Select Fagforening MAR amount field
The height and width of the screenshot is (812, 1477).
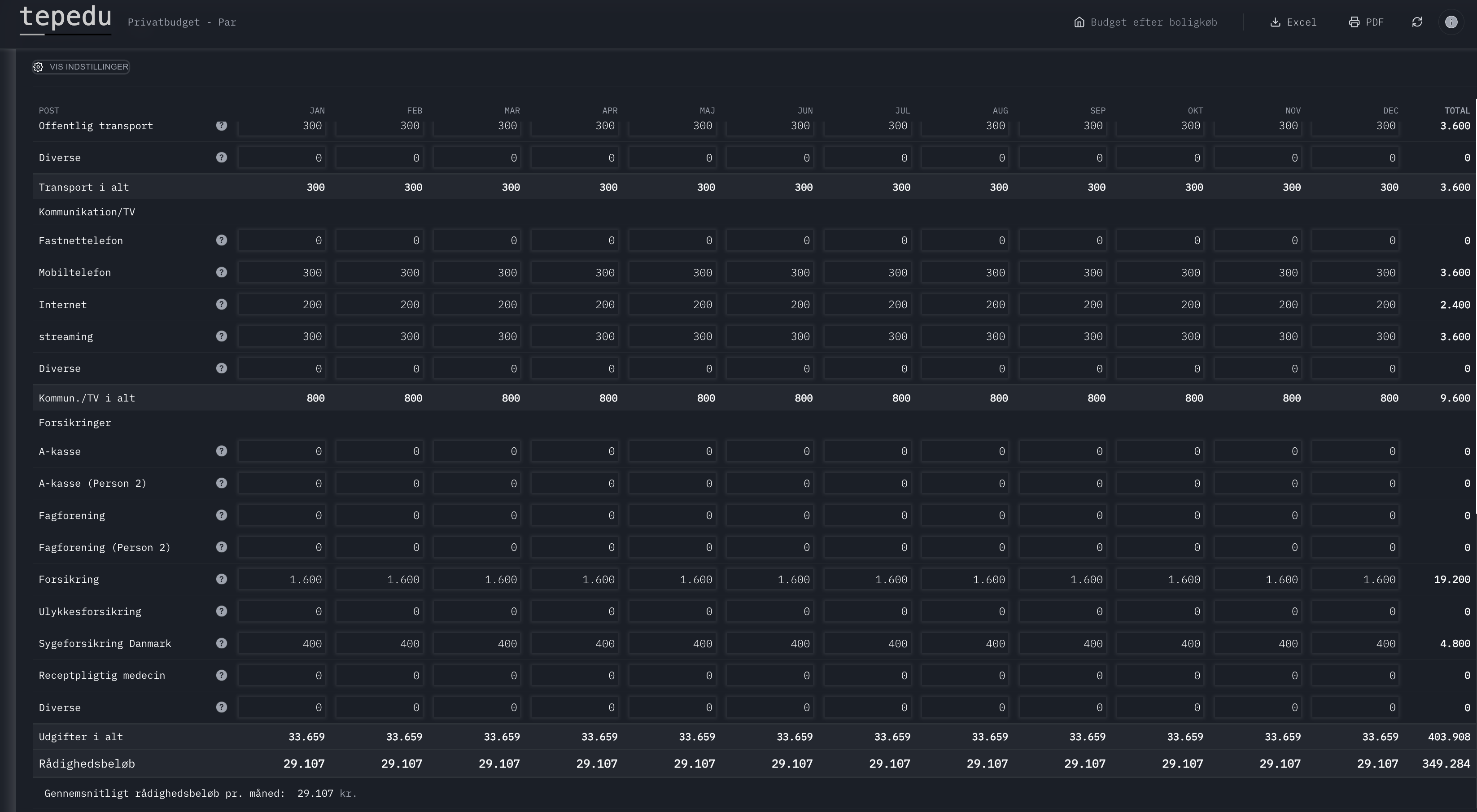(x=476, y=515)
